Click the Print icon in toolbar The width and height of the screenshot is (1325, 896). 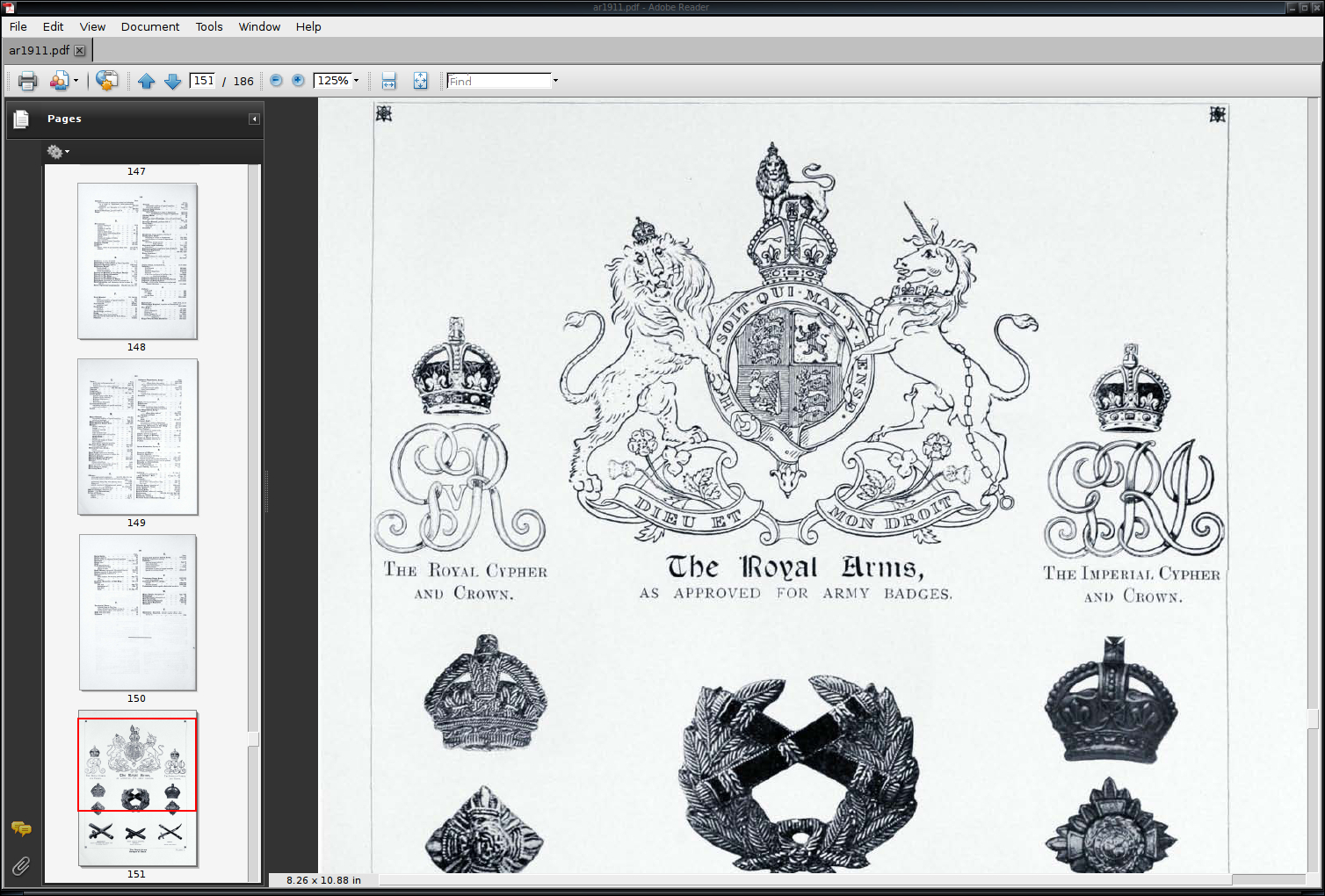[x=28, y=81]
